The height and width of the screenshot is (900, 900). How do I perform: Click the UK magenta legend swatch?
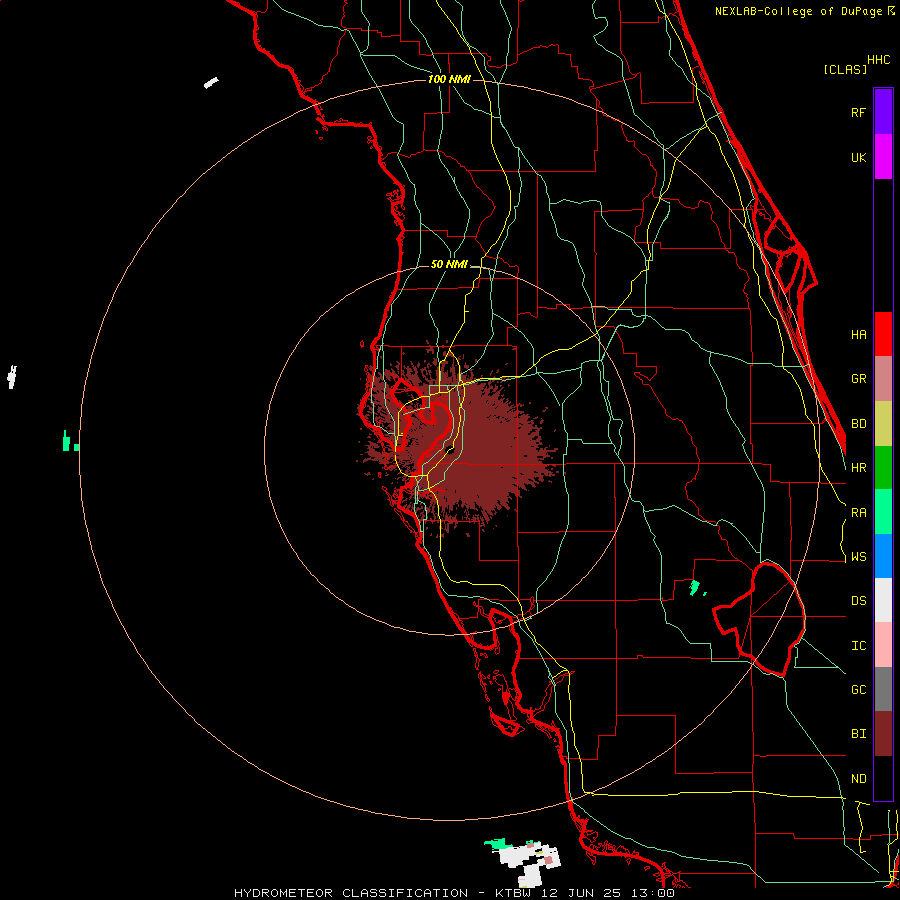pos(883,157)
